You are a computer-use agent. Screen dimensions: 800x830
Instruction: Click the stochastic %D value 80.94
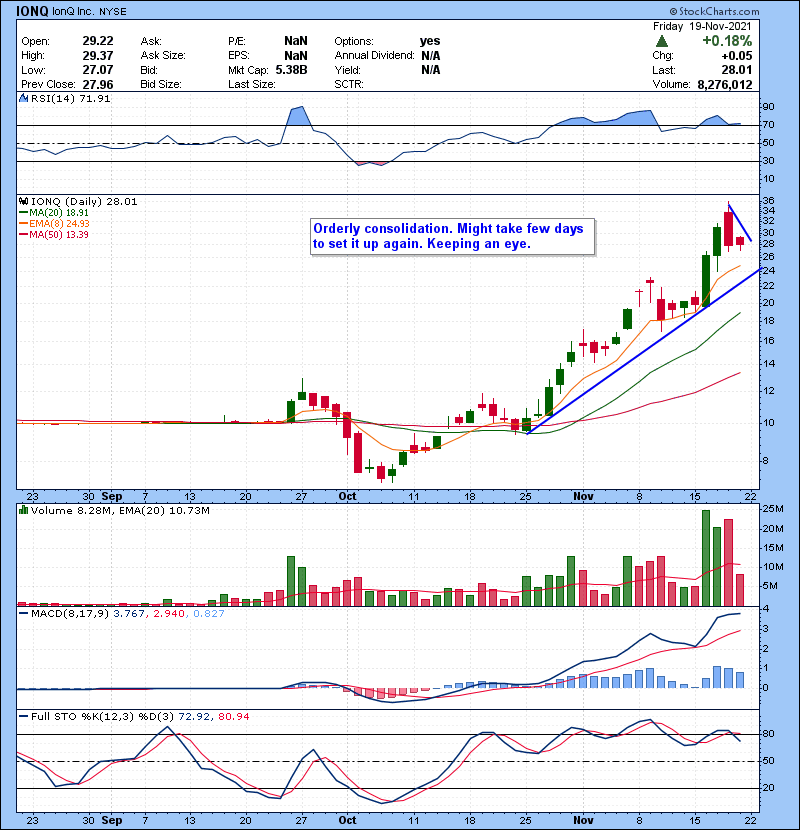(x=233, y=717)
